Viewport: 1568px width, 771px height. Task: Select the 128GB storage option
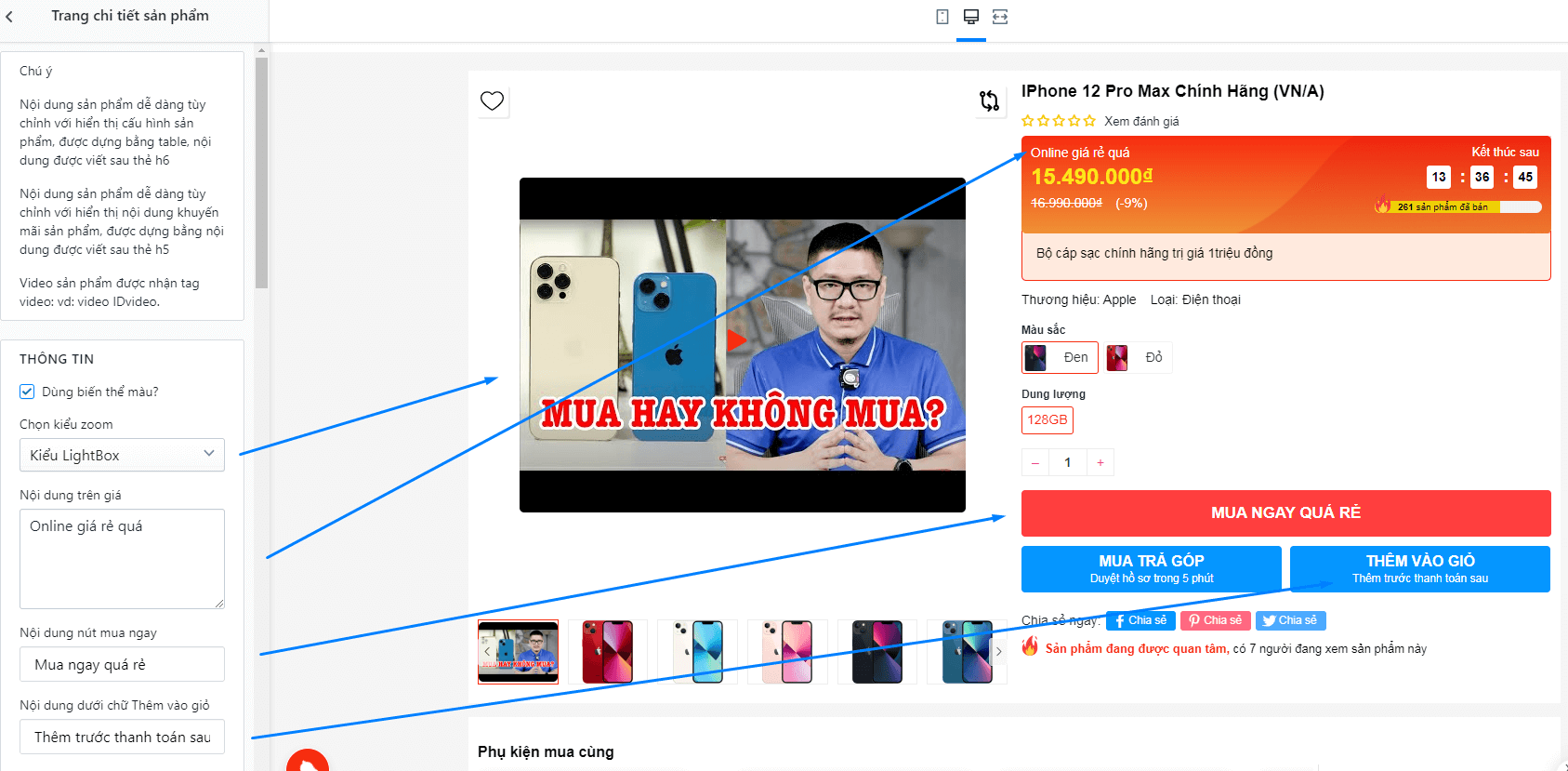pyautogui.click(x=1048, y=420)
